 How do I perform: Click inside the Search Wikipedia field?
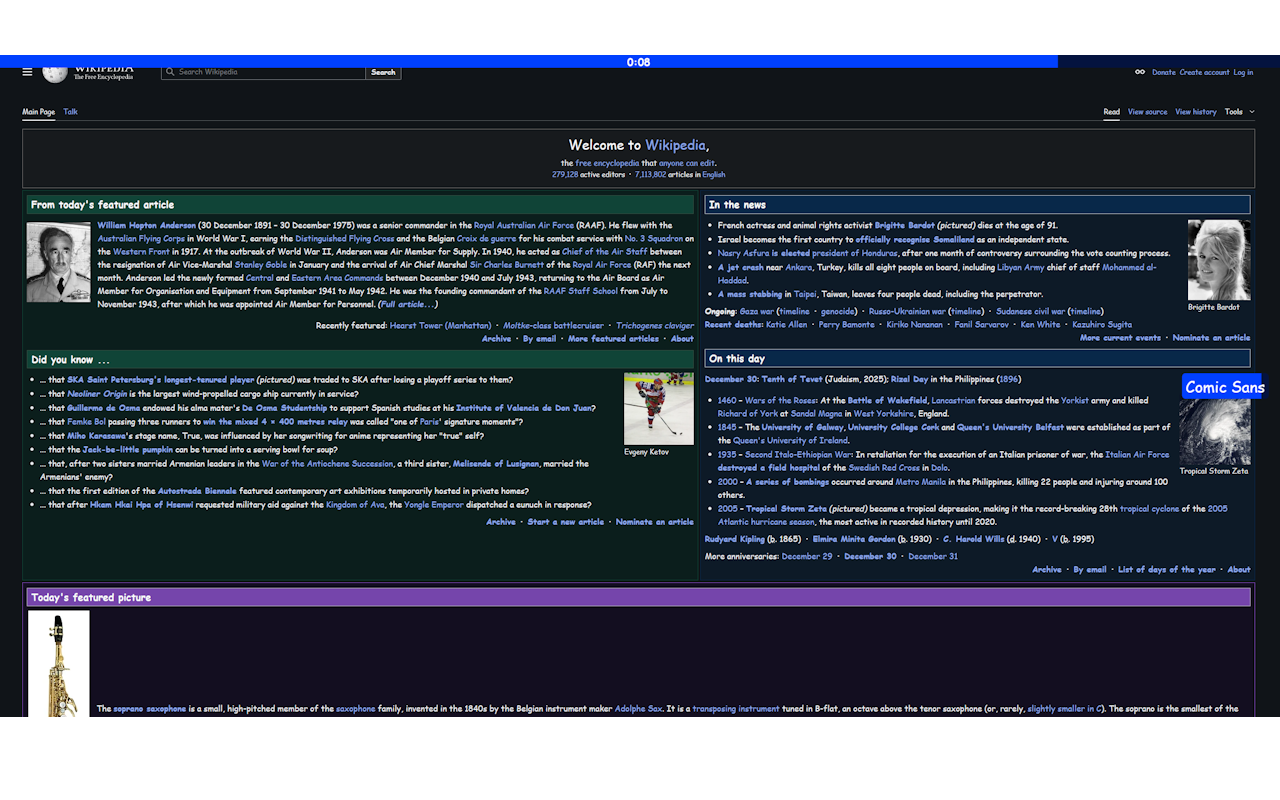[263, 72]
